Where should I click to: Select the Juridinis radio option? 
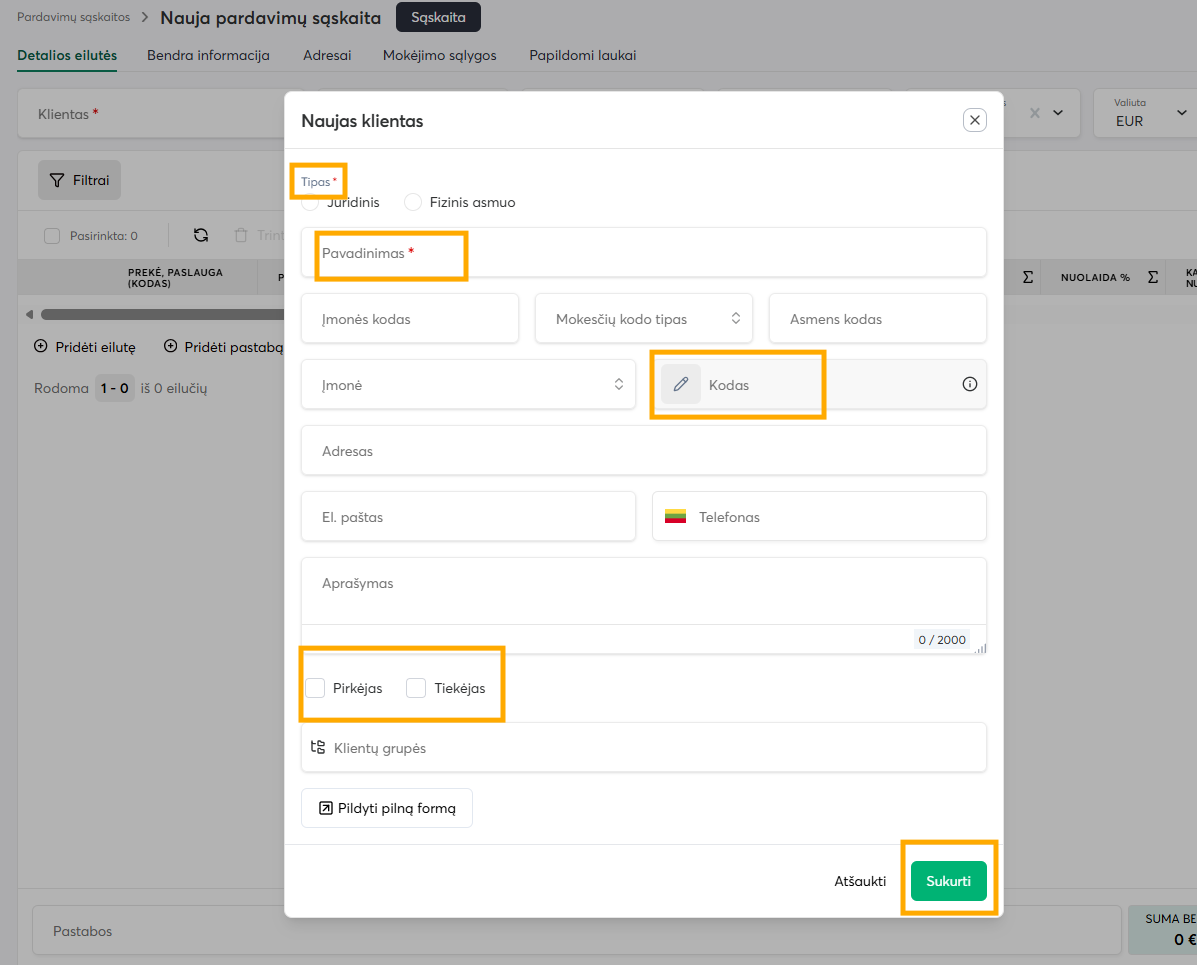click(x=311, y=202)
